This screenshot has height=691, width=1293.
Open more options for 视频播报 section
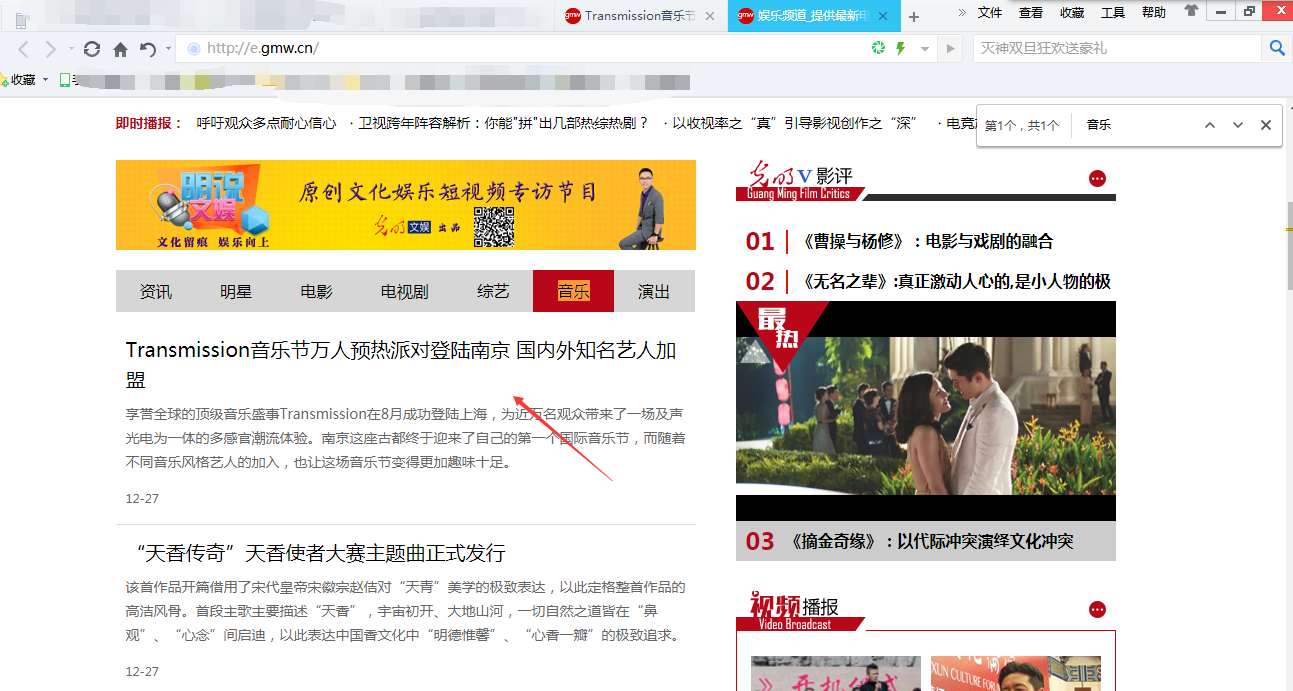tap(1098, 609)
